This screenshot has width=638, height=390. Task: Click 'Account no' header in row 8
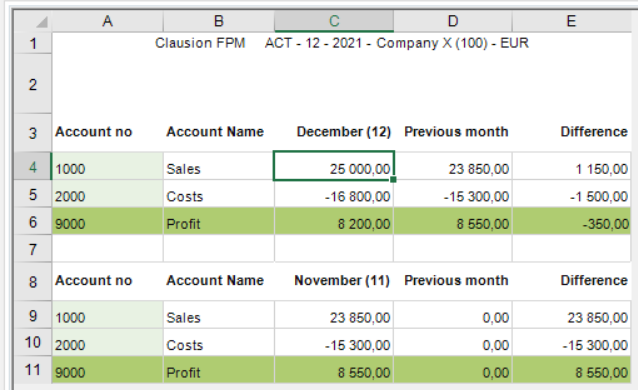94,280
